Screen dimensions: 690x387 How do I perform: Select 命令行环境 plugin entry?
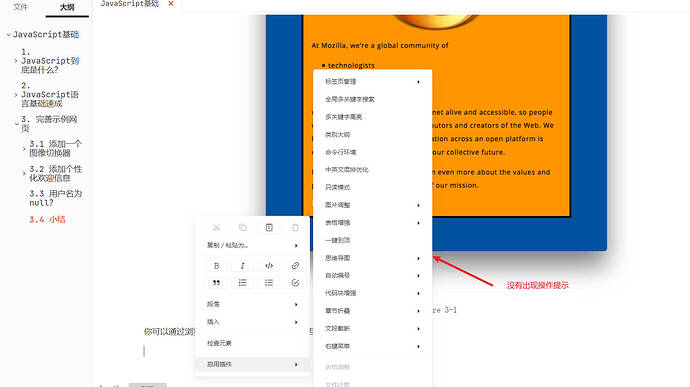tap(372, 152)
